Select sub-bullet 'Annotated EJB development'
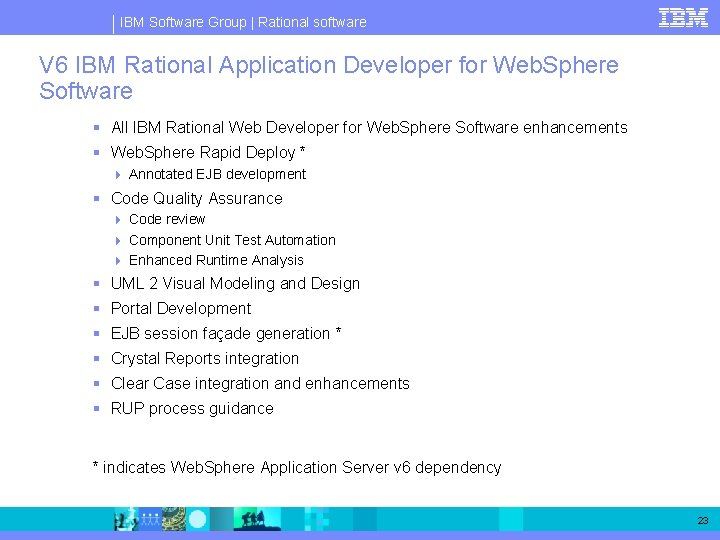Screen dimensions: 720x540 (x=217, y=174)
